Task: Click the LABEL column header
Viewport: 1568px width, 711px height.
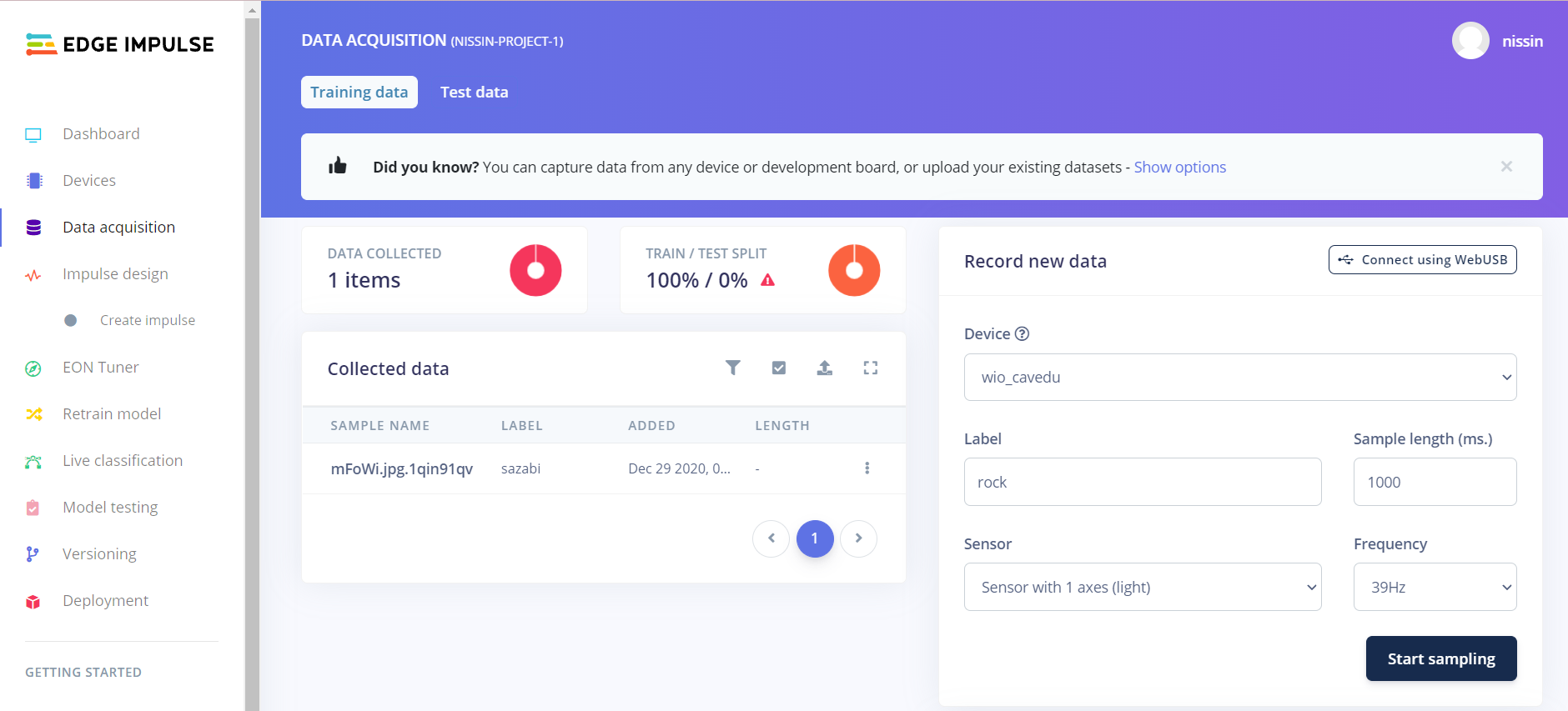Action: point(522,426)
